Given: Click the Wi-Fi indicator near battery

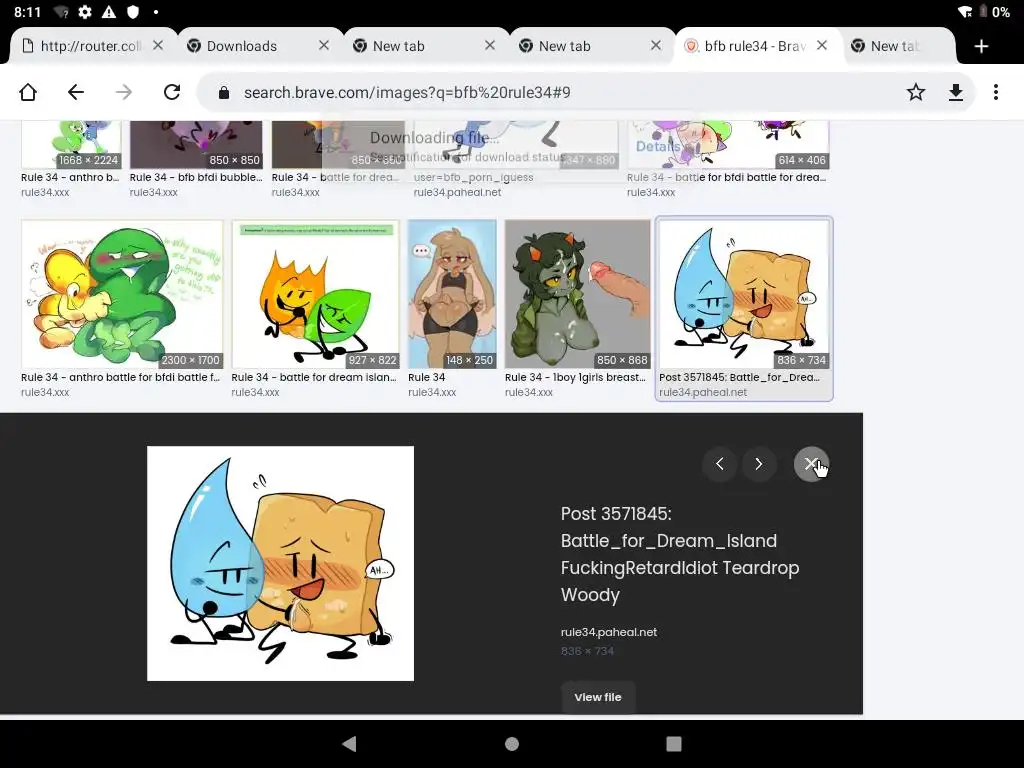Looking at the screenshot, I should tap(965, 12).
